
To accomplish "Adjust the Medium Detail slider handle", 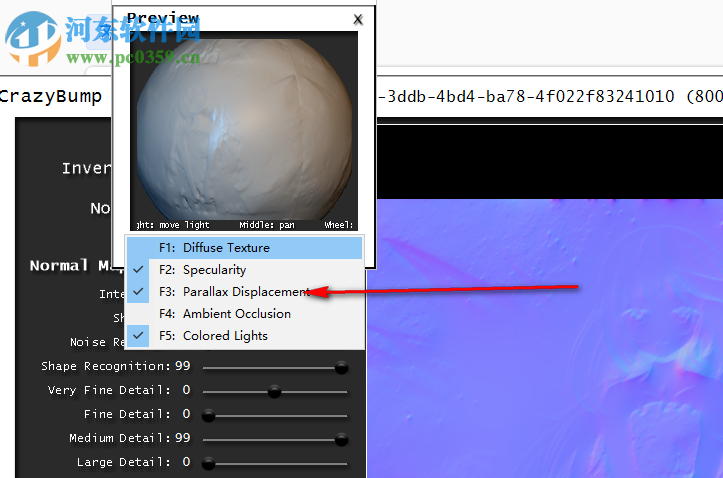I will (341, 440).
